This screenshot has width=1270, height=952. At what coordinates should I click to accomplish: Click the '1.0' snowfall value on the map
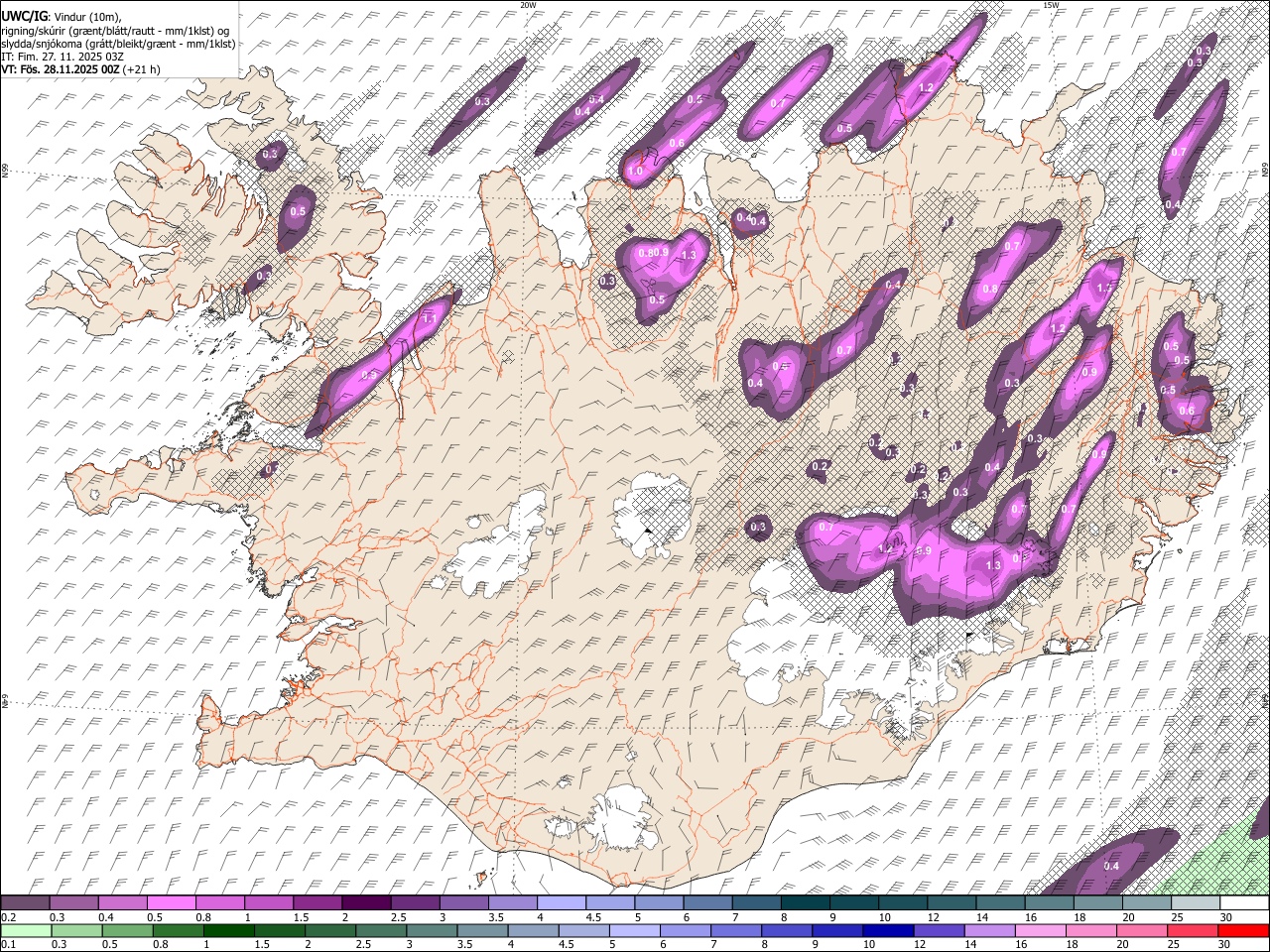pyautogui.click(x=636, y=172)
